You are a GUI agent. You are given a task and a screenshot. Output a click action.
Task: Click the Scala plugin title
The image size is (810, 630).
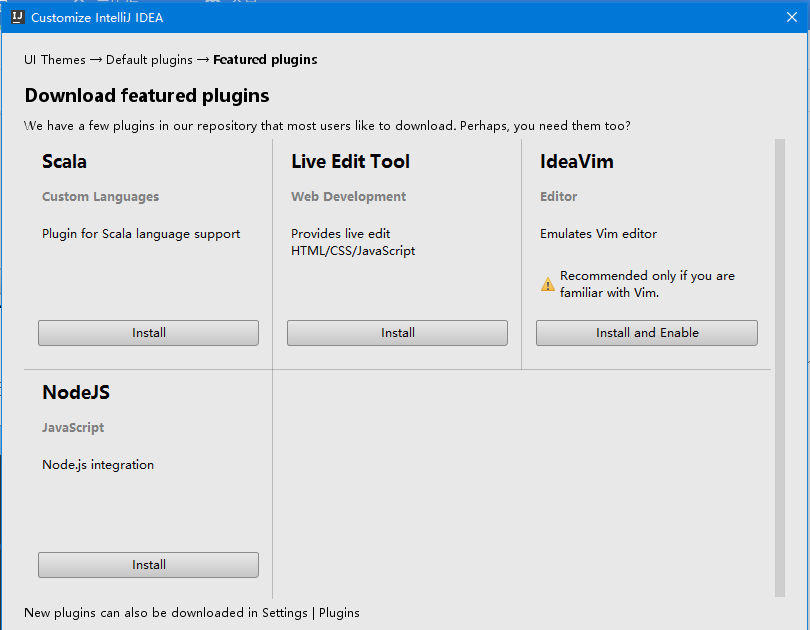[64, 162]
